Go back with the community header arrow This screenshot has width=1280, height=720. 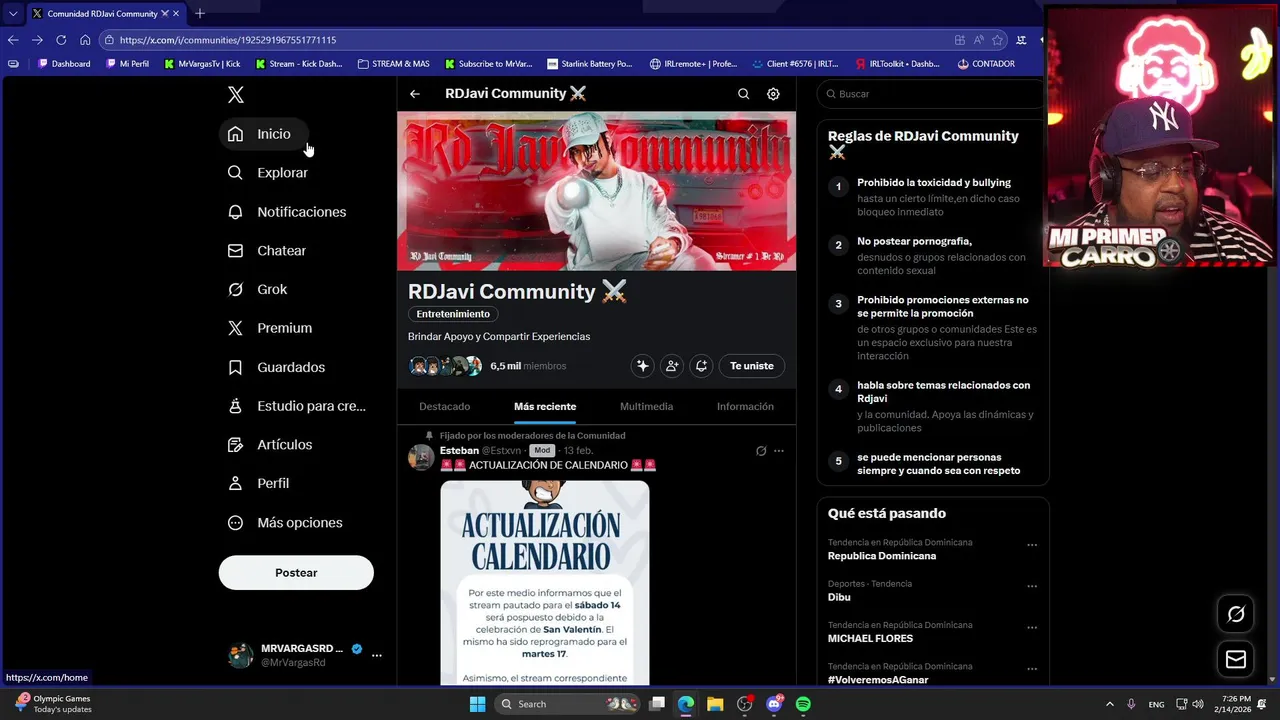[x=415, y=94]
